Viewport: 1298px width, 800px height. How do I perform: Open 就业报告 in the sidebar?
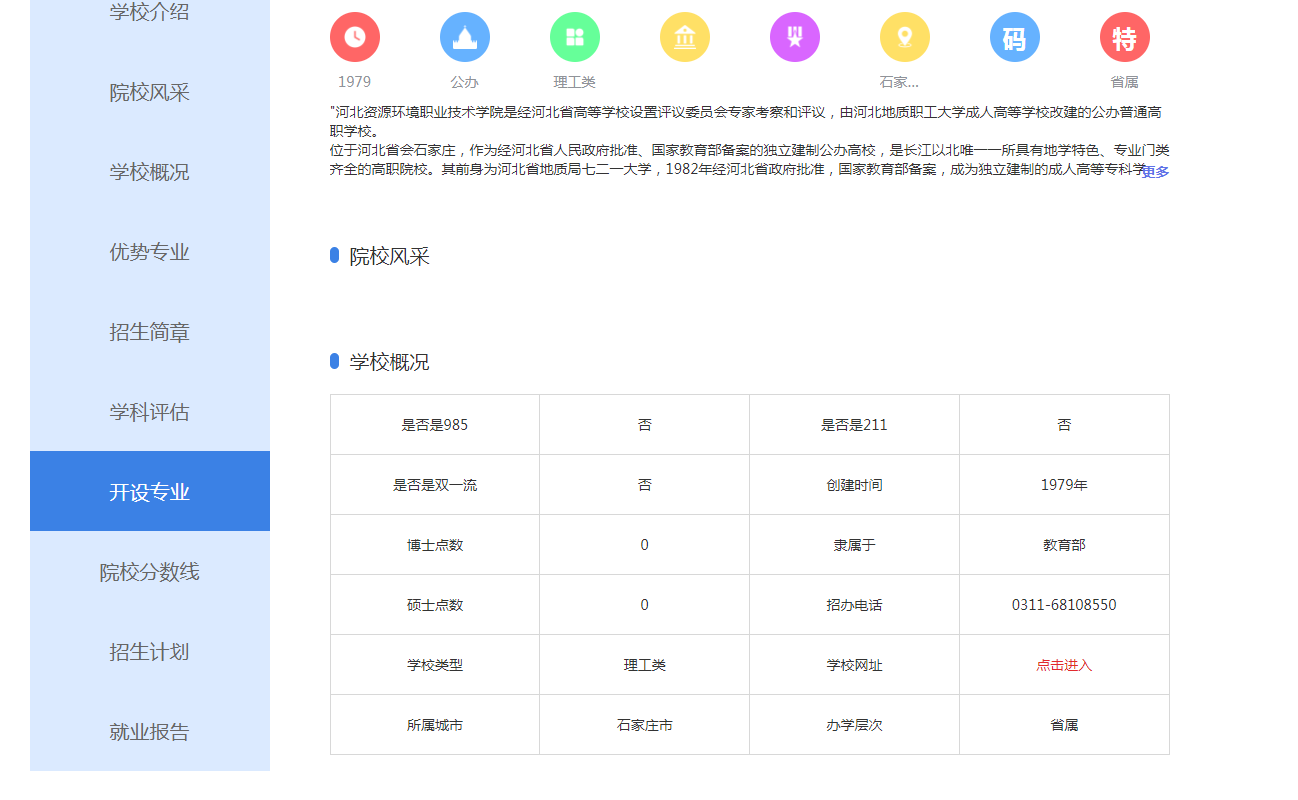pos(150,732)
